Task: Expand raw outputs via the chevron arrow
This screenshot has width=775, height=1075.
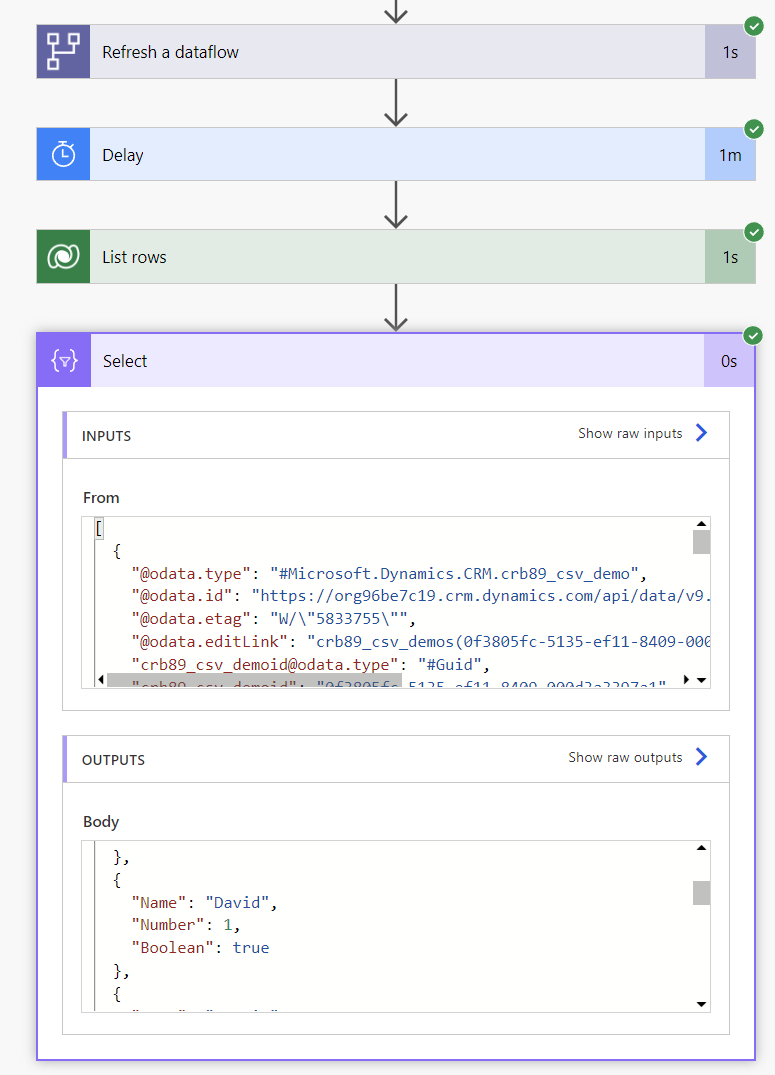Action: 701,758
